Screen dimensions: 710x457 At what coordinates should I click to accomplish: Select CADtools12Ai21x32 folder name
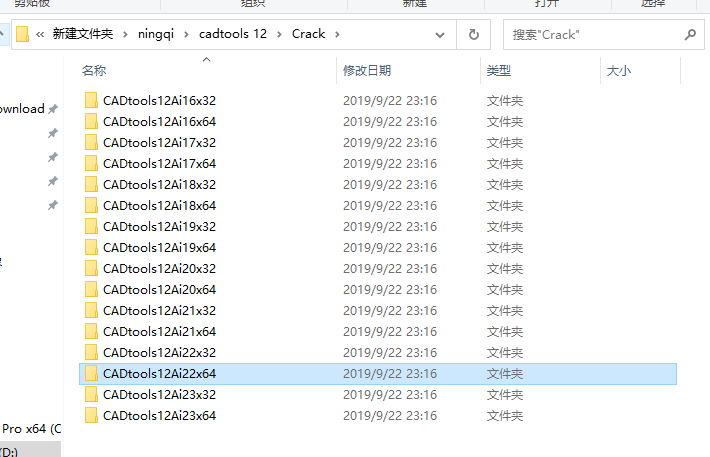(159, 311)
